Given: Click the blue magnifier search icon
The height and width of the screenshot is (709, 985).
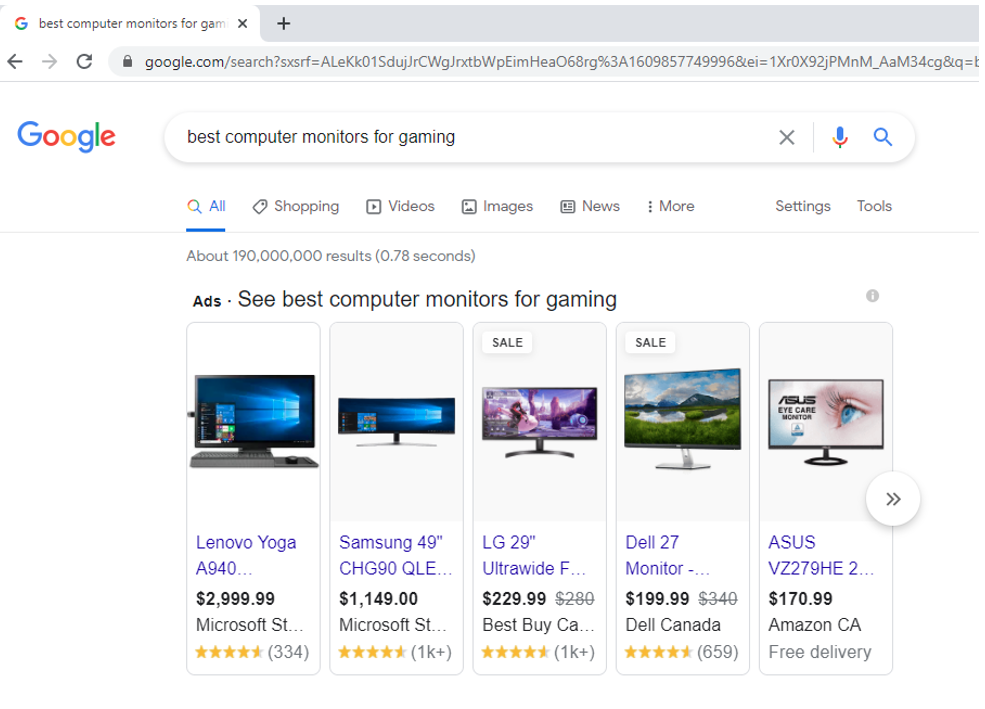Looking at the screenshot, I should 883,138.
